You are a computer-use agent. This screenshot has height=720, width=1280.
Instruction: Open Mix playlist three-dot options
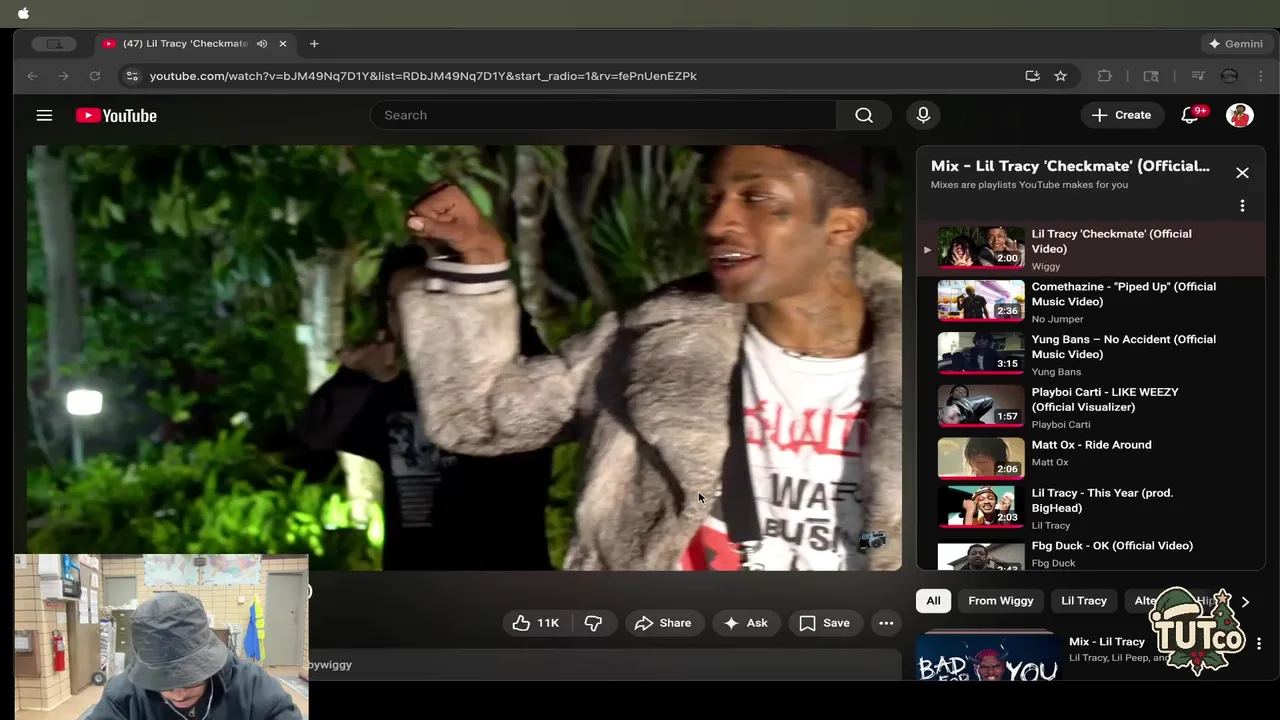[1242, 206]
